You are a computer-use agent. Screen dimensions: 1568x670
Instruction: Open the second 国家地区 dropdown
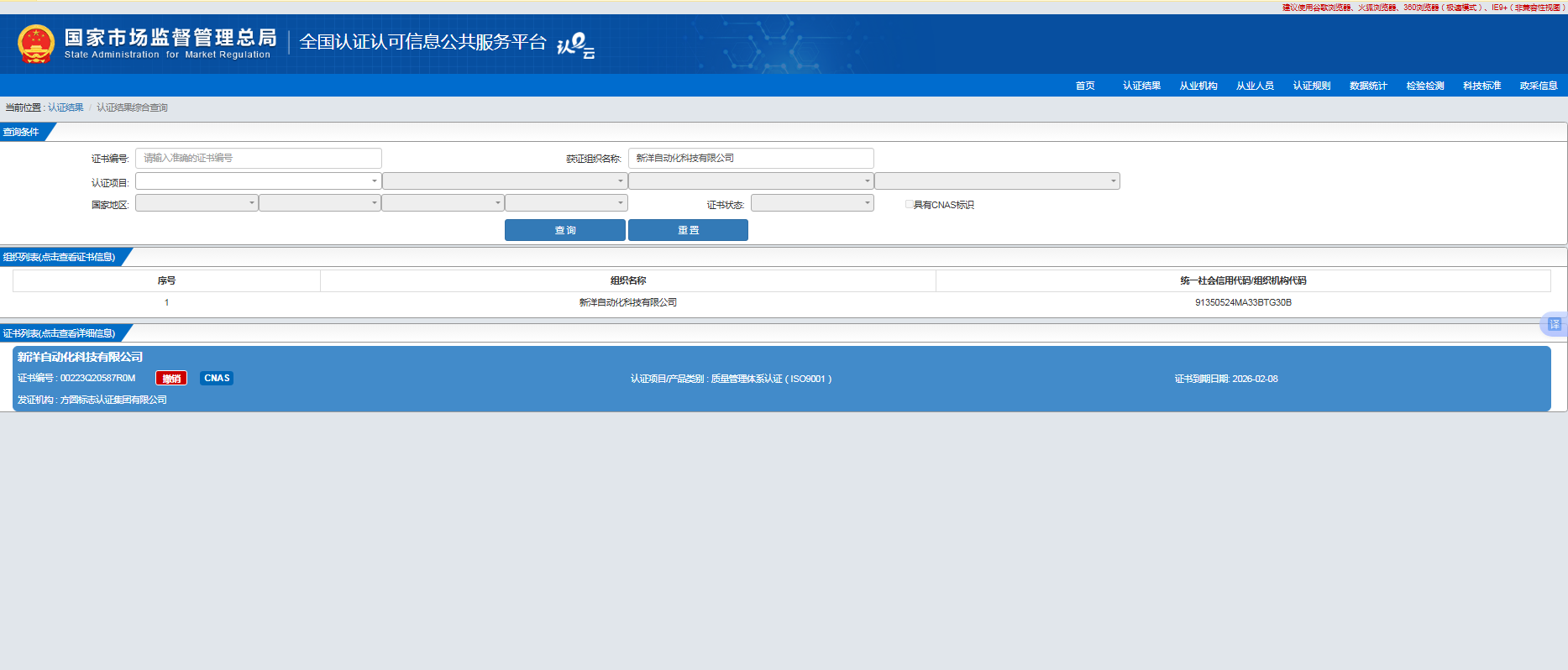[x=320, y=203]
